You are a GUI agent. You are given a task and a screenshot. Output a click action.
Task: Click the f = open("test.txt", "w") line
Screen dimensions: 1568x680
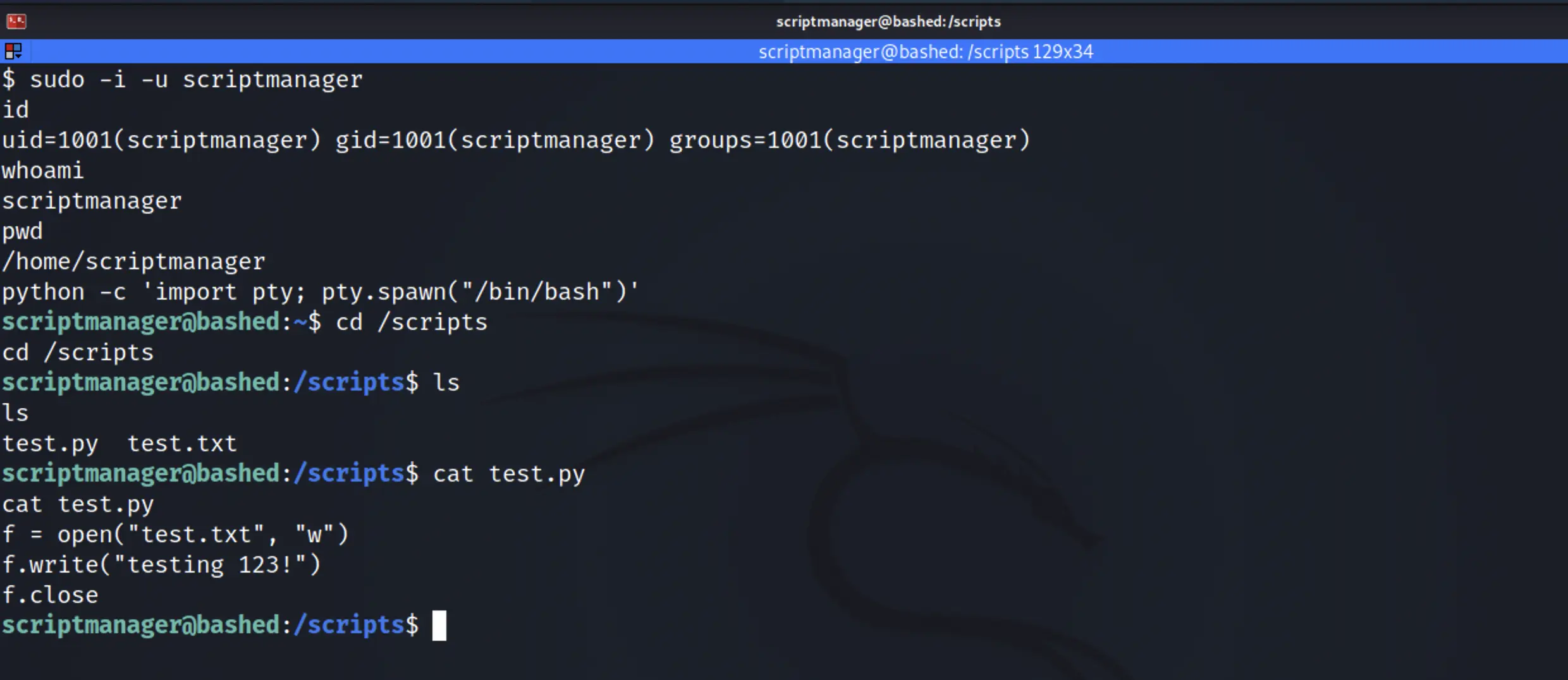175,535
